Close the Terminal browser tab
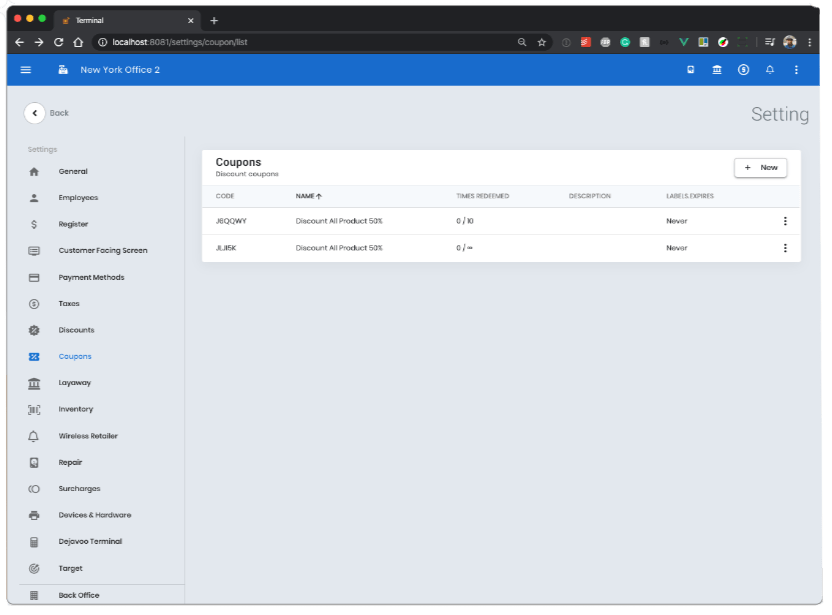This screenshot has height=615, width=832. click(x=190, y=21)
